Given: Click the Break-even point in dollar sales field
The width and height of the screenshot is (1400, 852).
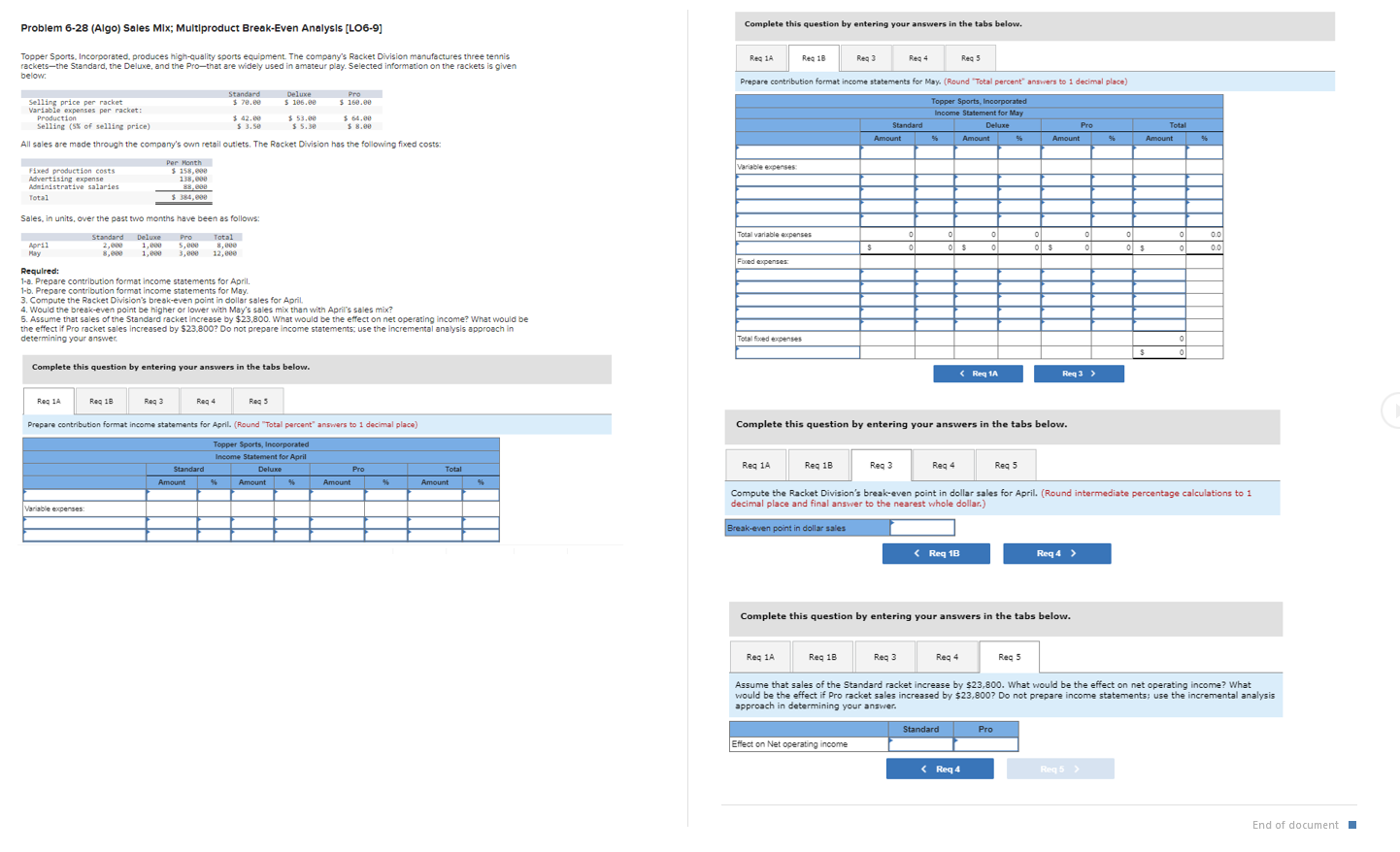Looking at the screenshot, I should (x=922, y=528).
